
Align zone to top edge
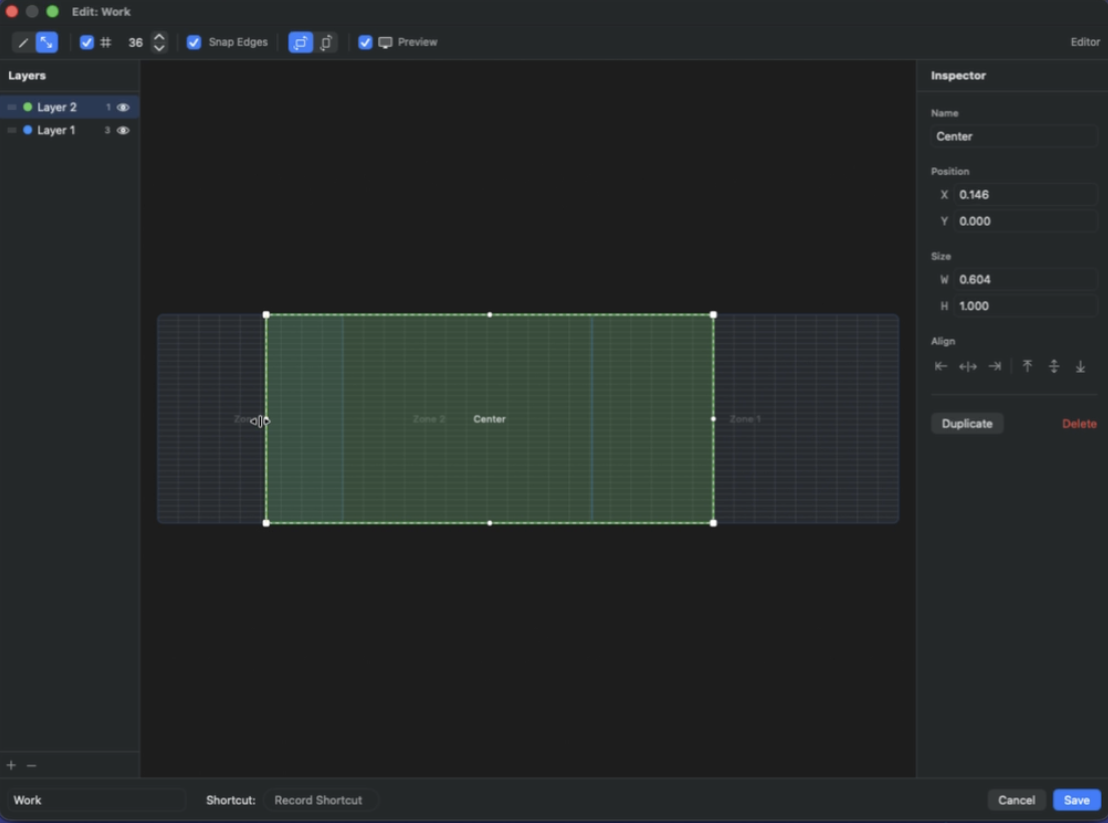[1027, 367]
